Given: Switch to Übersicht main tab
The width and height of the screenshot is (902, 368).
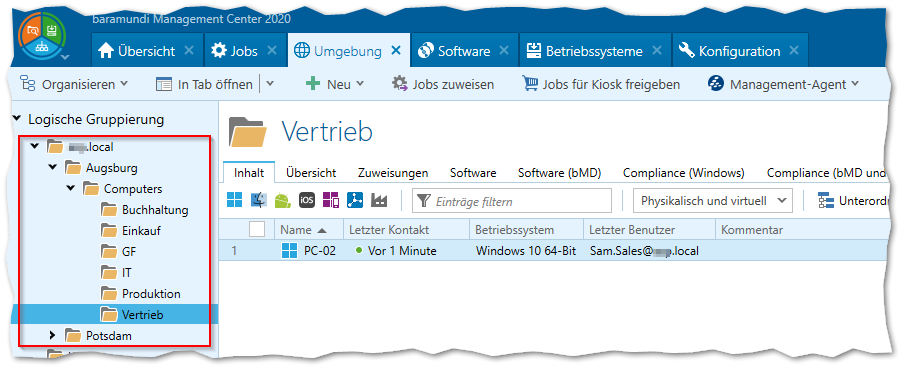Looking at the screenshot, I should (146, 51).
